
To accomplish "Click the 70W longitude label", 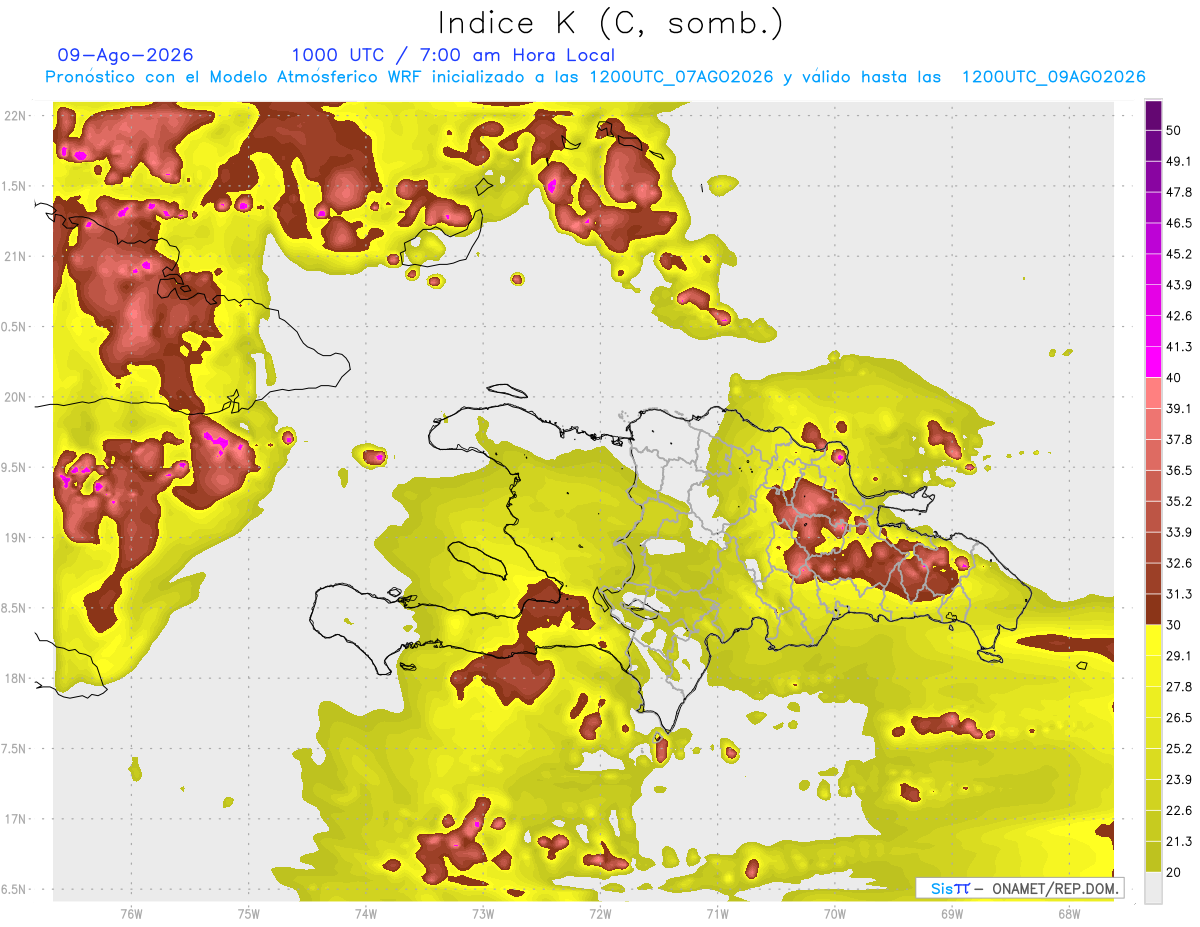I will click(x=834, y=913).
